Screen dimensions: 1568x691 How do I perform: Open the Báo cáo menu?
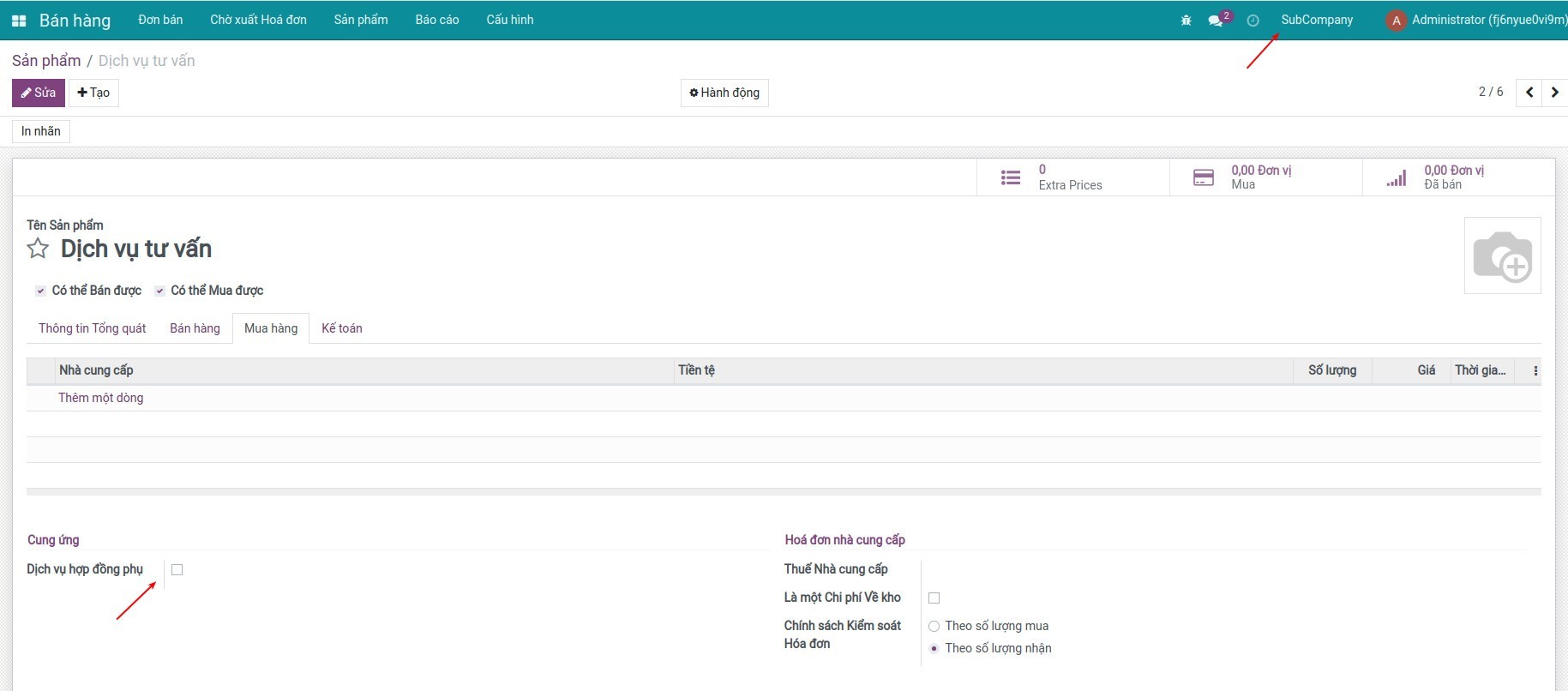[436, 21]
